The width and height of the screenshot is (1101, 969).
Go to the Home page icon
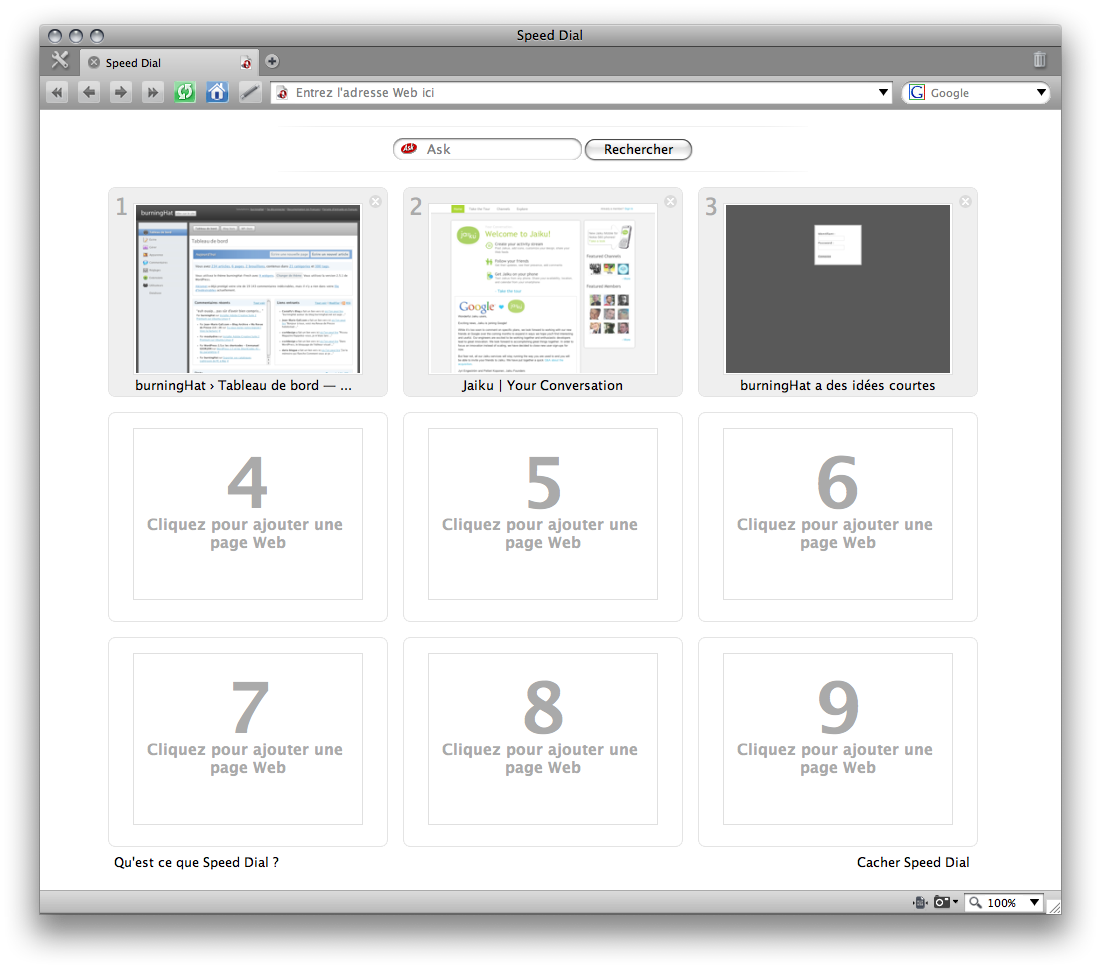[x=217, y=92]
